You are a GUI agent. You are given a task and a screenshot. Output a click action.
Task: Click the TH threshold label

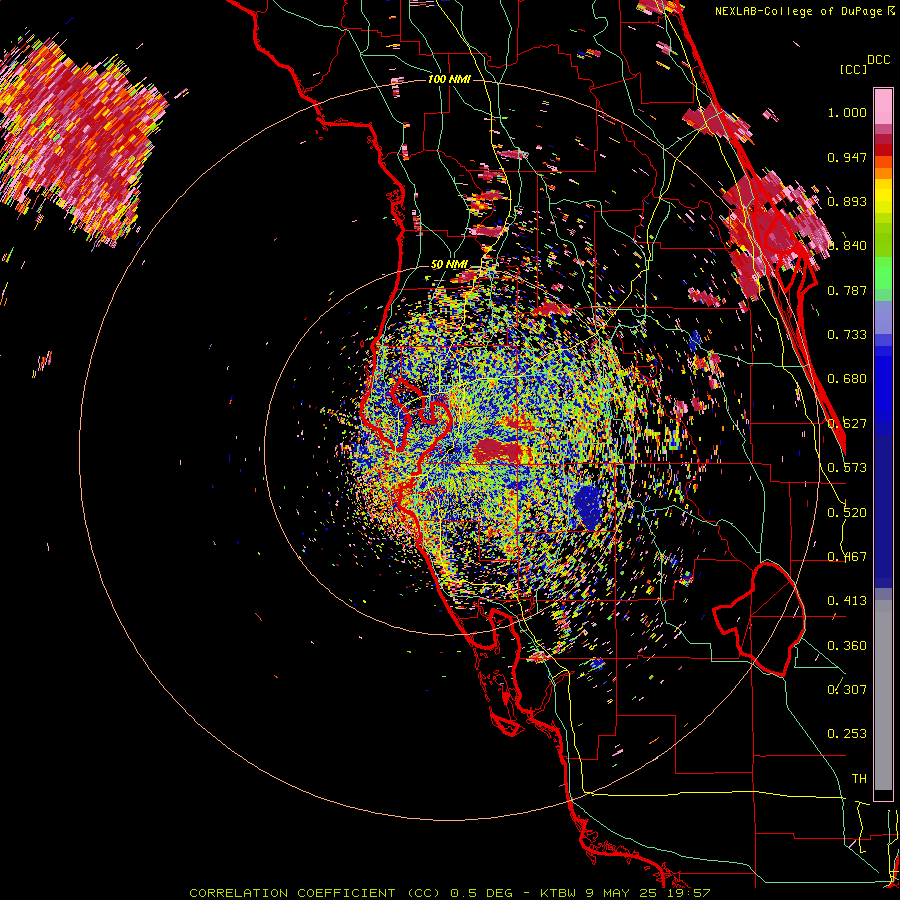[x=859, y=779]
